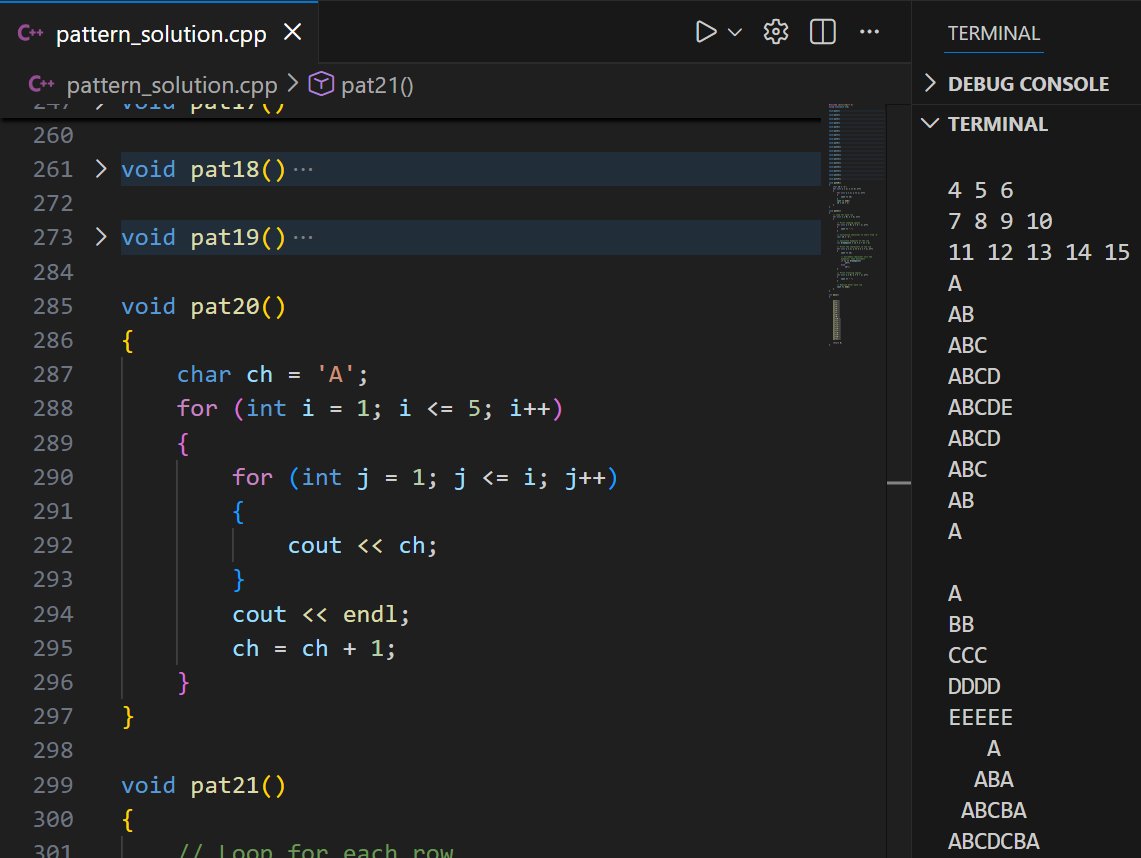Viewport: 1141px width, 858px height.
Task: Expand folded pat18() function
Action: tap(101, 169)
